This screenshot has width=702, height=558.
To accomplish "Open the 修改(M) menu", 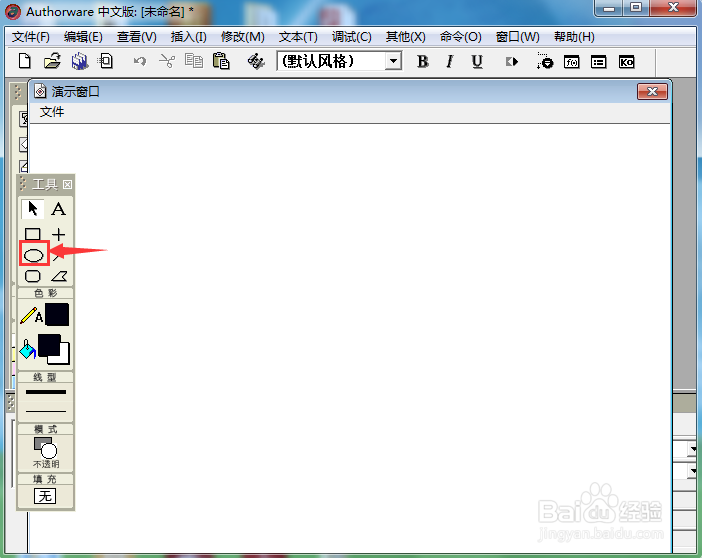I will click(x=243, y=37).
